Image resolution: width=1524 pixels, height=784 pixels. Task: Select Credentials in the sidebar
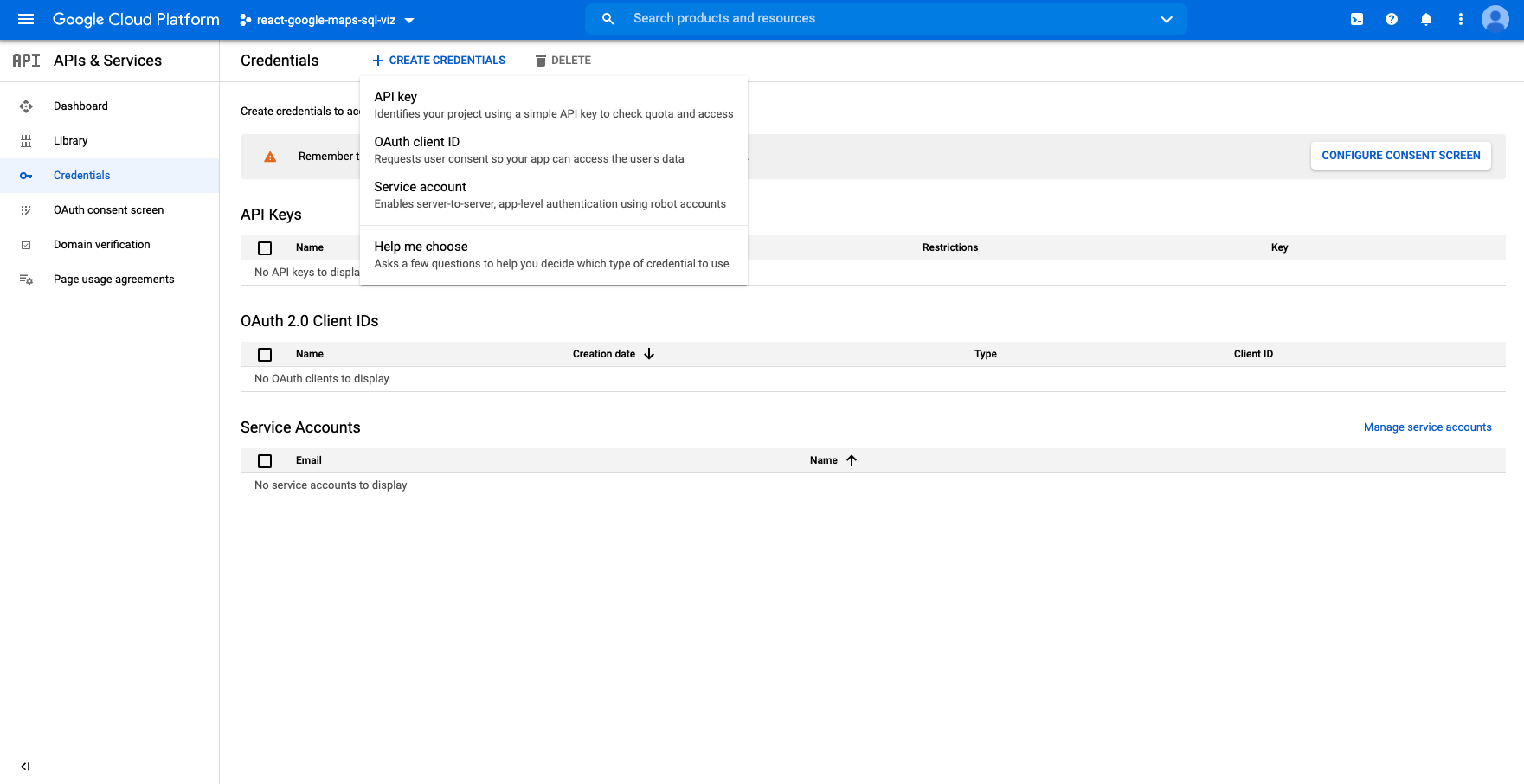click(109, 176)
